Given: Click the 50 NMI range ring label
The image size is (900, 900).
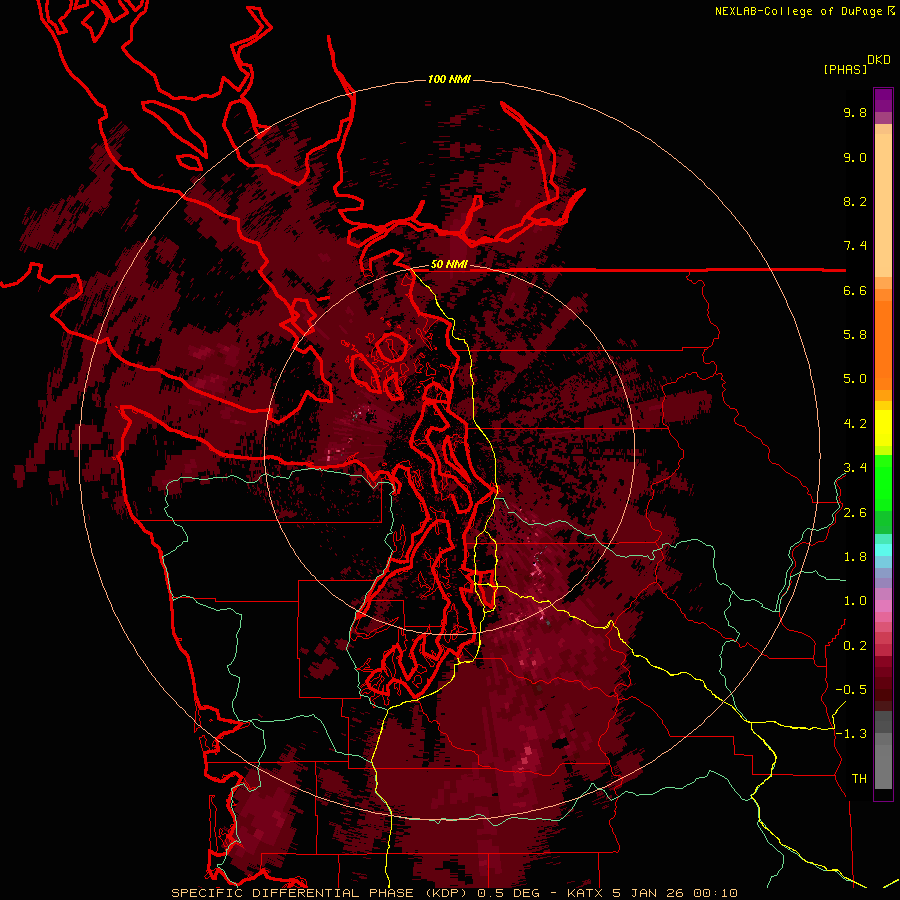Looking at the screenshot, I should [449, 265].
